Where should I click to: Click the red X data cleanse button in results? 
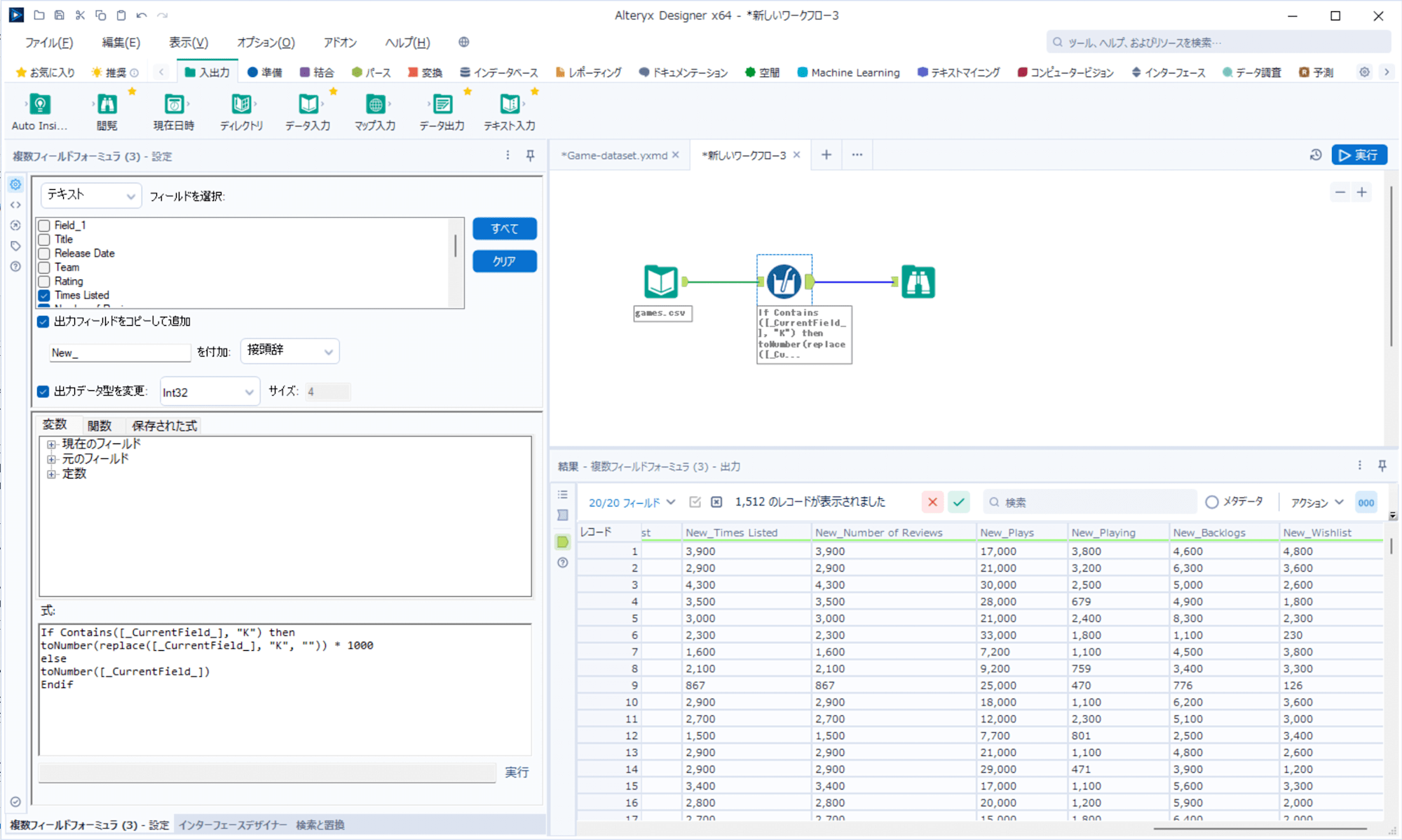[x=932, y=502]
